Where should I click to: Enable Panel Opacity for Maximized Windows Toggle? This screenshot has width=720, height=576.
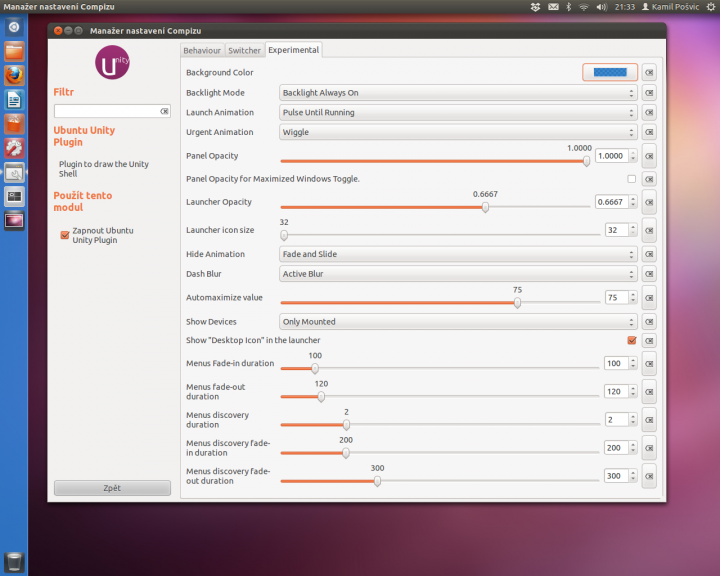coord(631,179)
